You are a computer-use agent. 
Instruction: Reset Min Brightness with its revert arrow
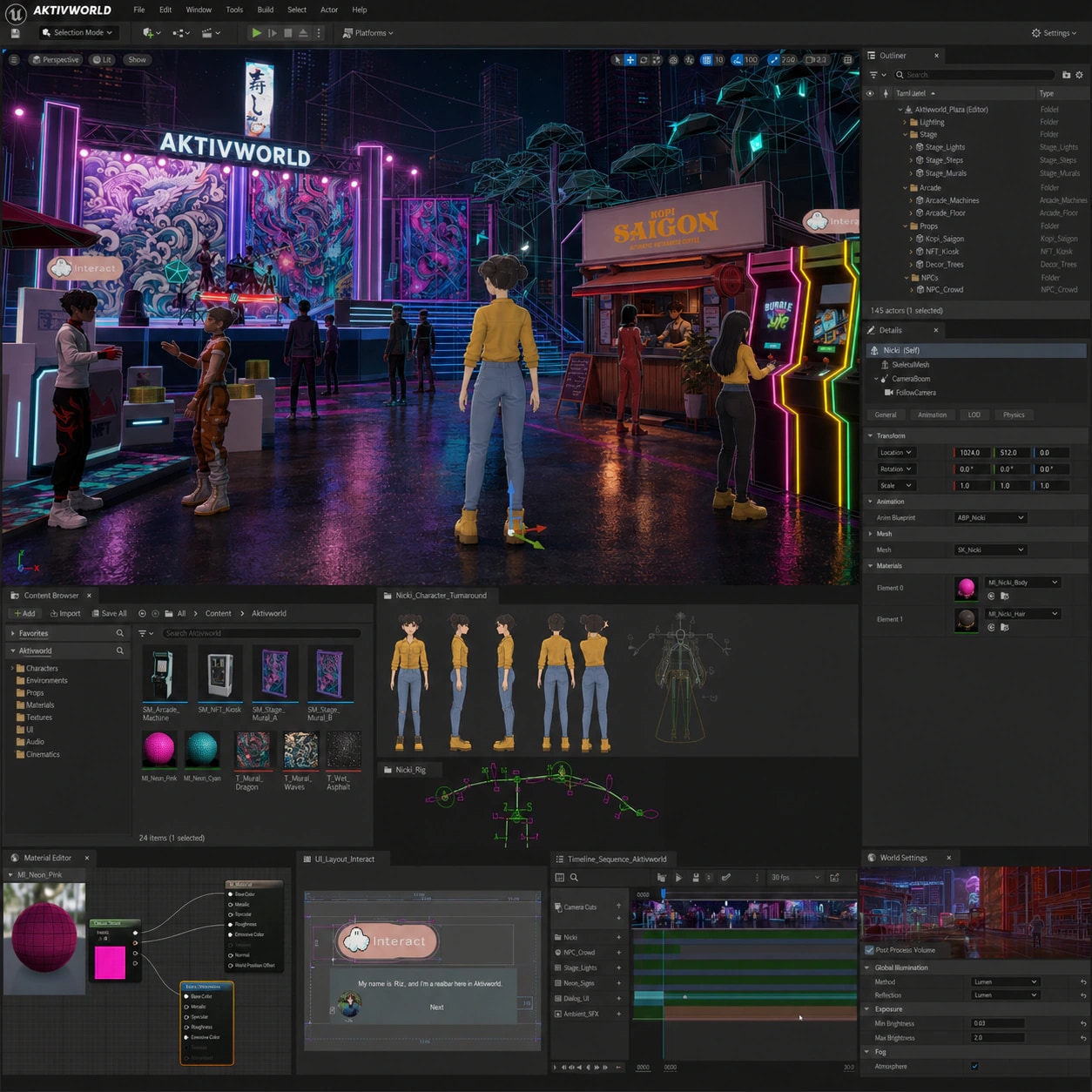[x=1083, y=1024]
